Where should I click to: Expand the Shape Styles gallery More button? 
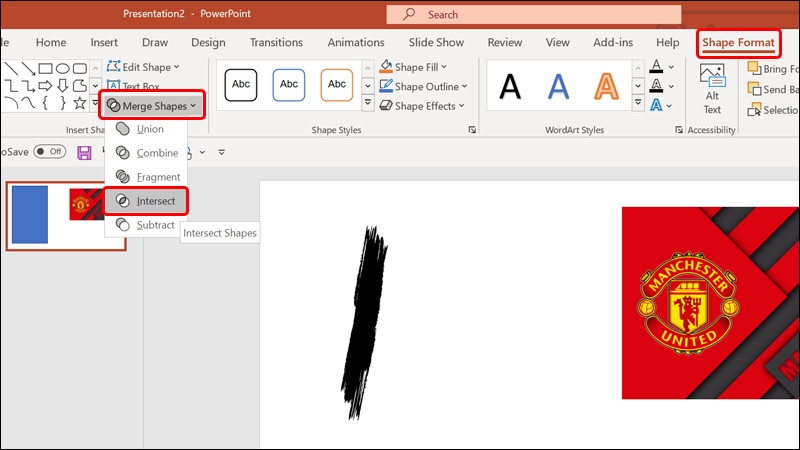(x=367, y=103)
